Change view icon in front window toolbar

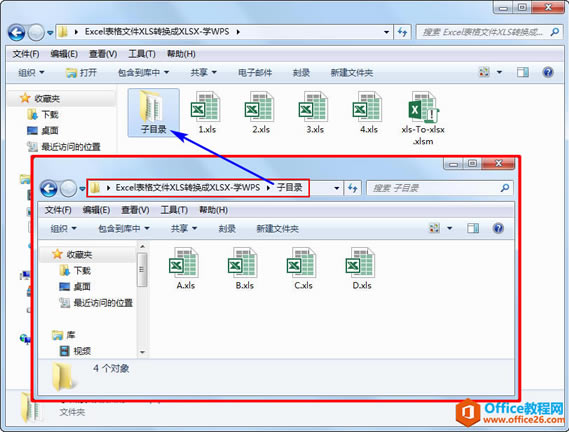(435, 228)
